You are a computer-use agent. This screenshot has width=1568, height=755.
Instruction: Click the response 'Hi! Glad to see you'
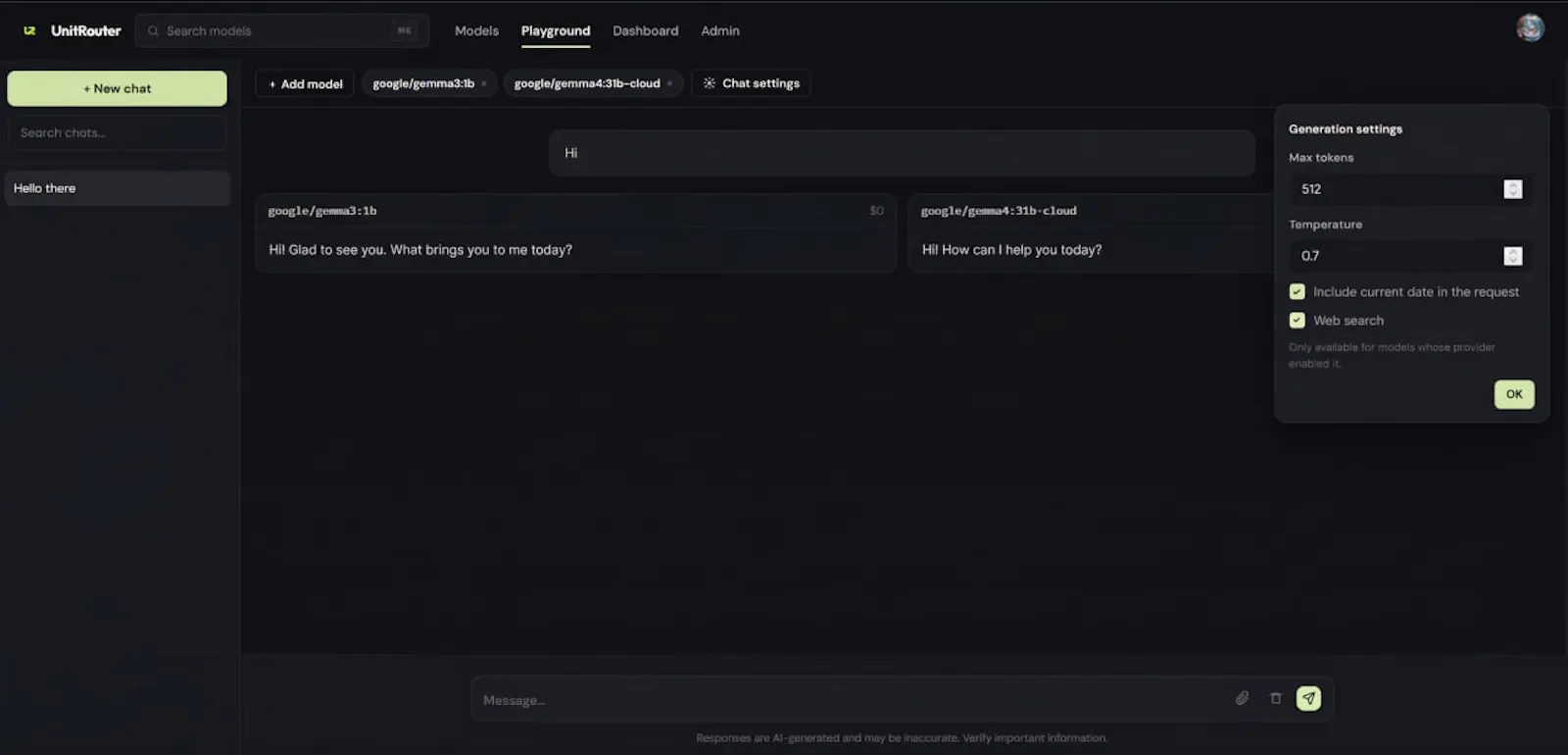coord(420,250)
